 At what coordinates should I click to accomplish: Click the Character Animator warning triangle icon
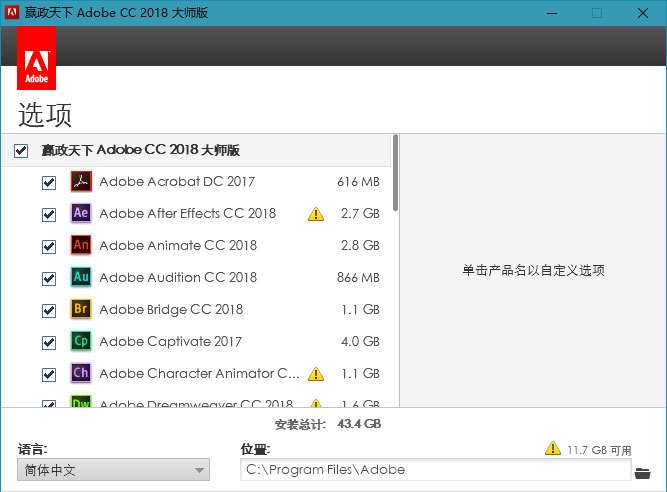(x=316, y=374)
